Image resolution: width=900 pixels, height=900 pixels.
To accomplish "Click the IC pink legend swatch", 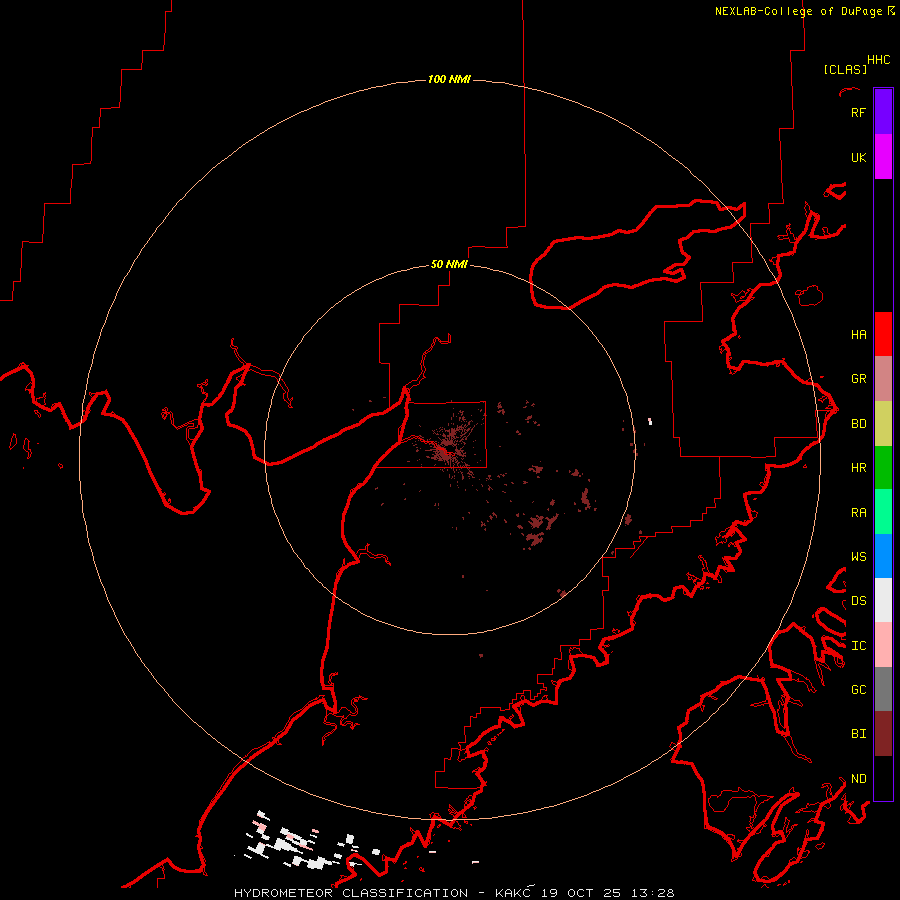I will [x=883, y=645].
